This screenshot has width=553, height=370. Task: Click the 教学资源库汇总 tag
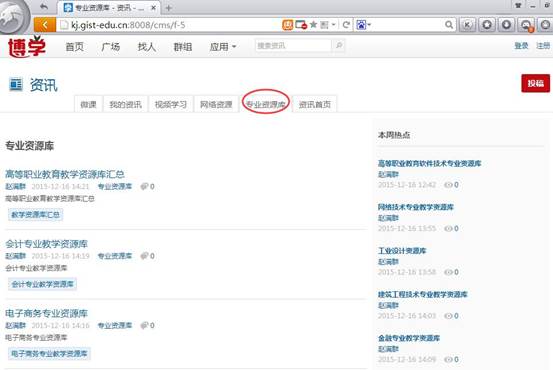click(x=35, y=214)
